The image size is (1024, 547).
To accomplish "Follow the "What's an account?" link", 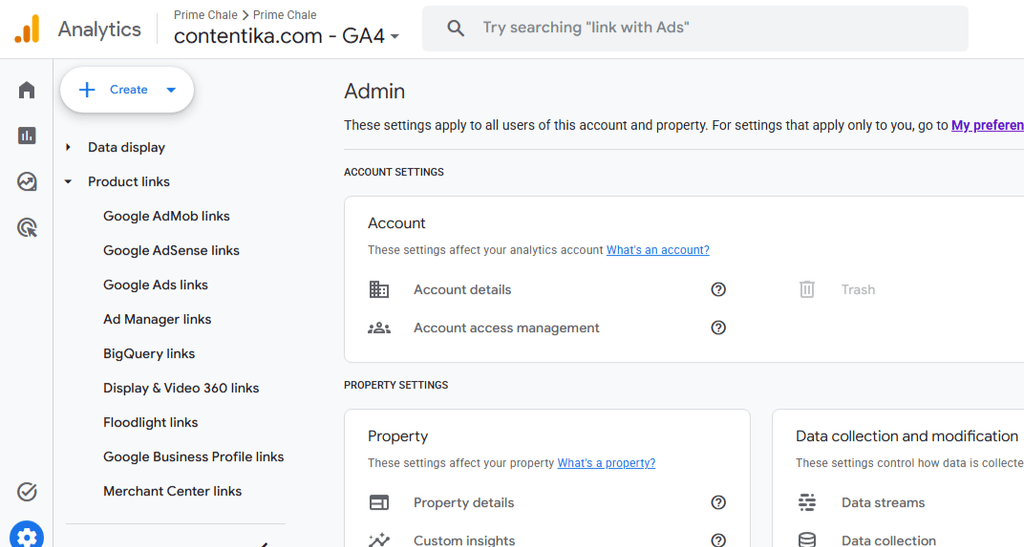I will pyautogui.click(x=658, y=250).
